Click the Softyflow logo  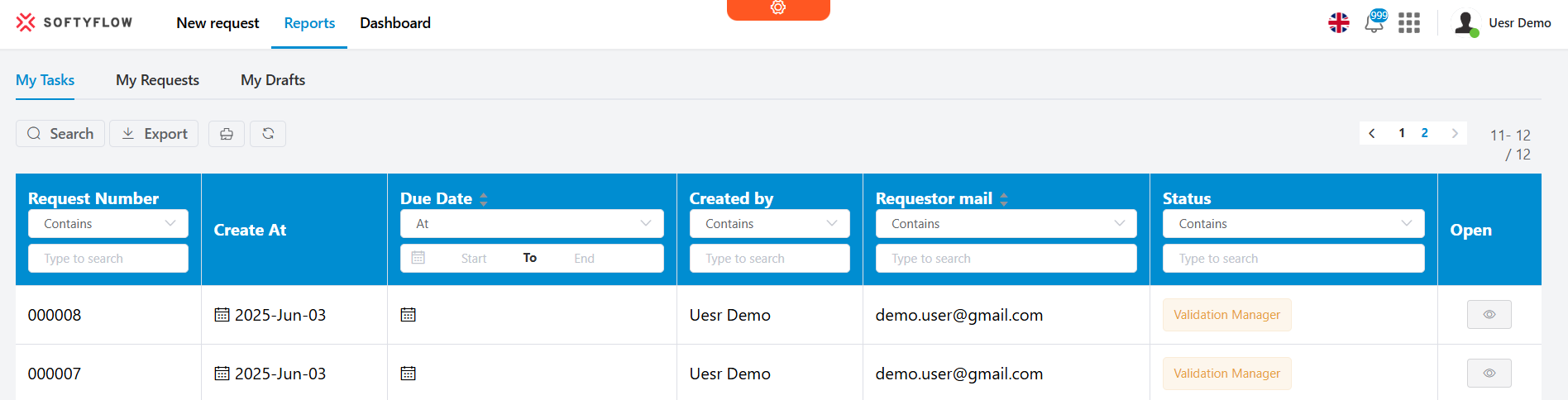[74, 22]
